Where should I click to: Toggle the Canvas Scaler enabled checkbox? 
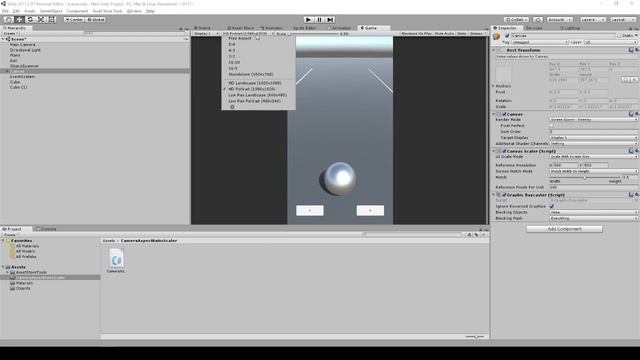[x=504, y=151]
